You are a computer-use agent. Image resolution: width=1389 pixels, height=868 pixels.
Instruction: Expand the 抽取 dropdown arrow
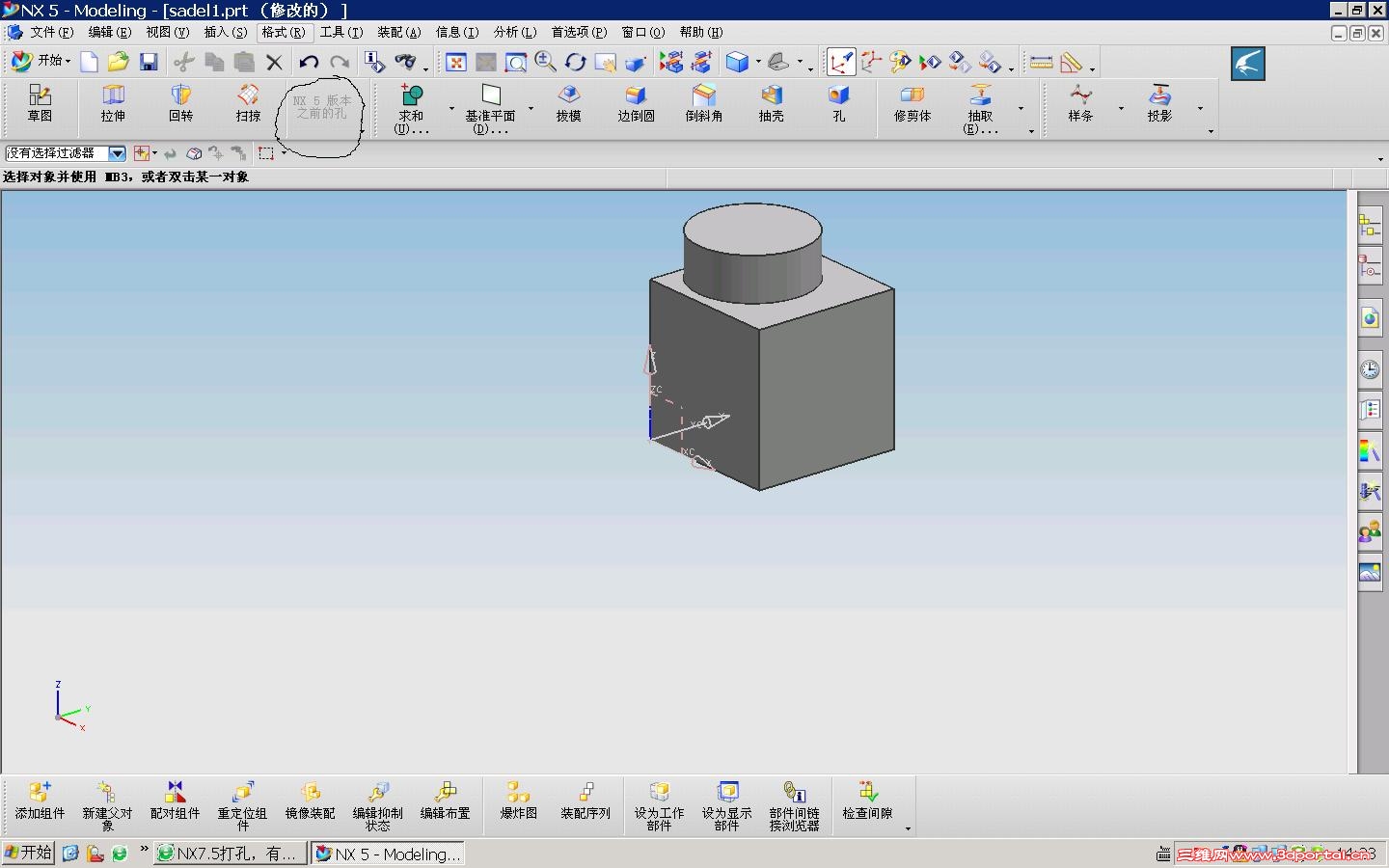point(1021,107)
